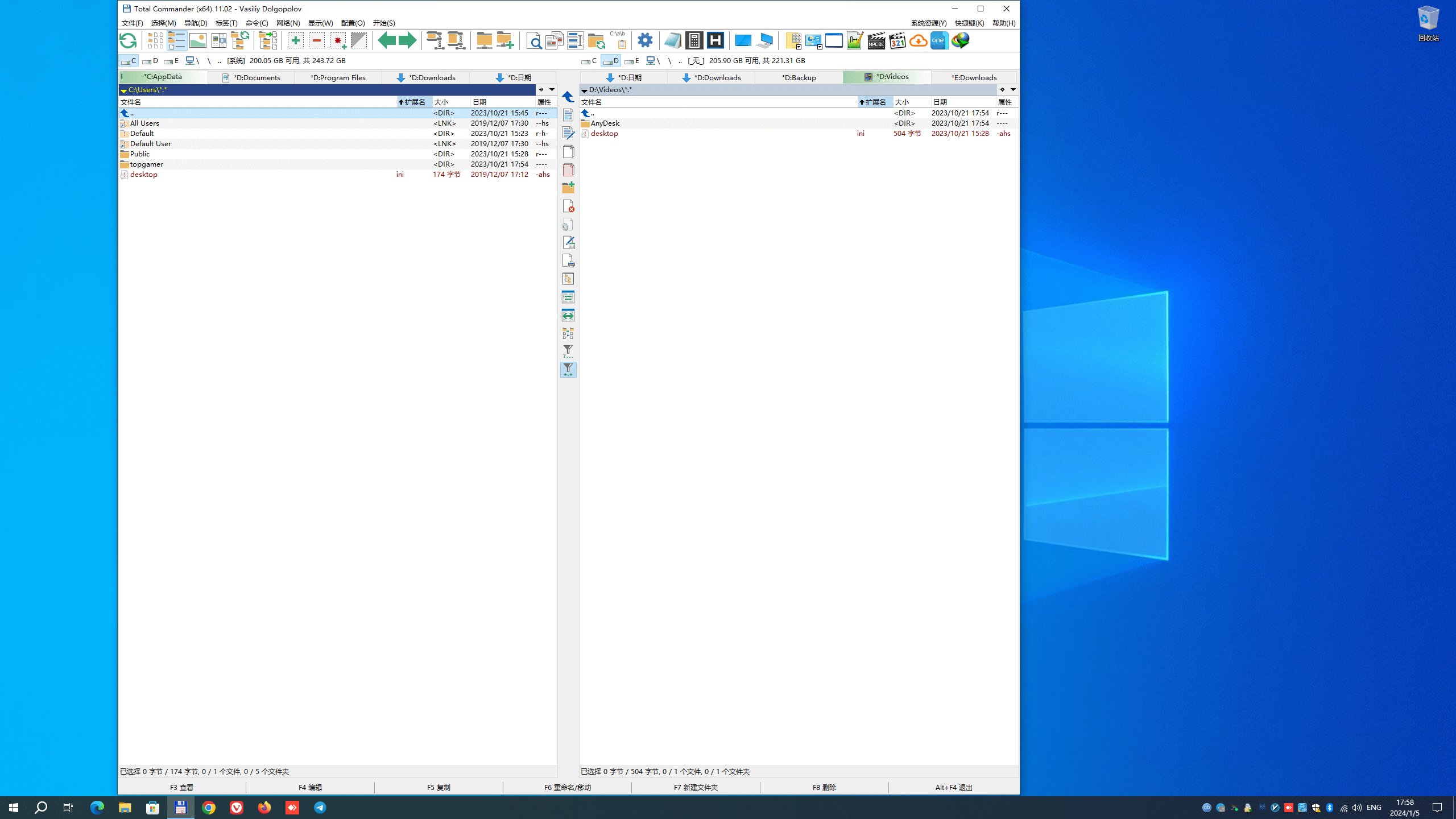Go forward with green right arrow

(407, 40)
